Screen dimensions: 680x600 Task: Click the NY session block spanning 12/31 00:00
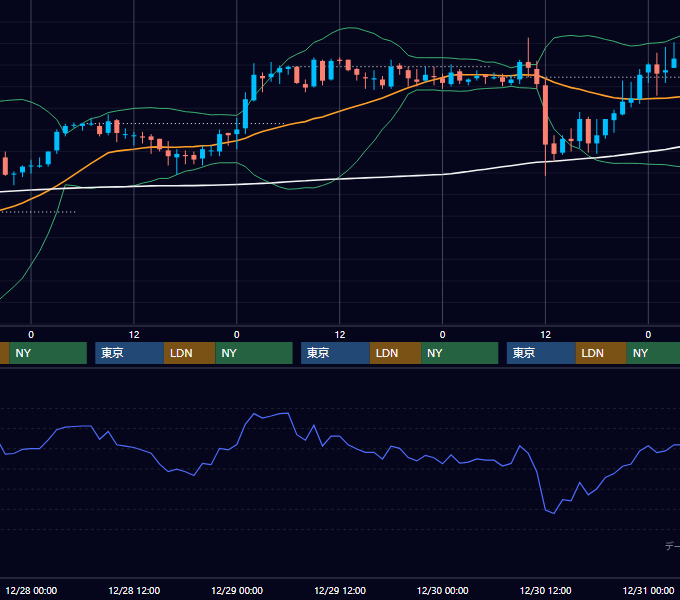tap(653, 353)
